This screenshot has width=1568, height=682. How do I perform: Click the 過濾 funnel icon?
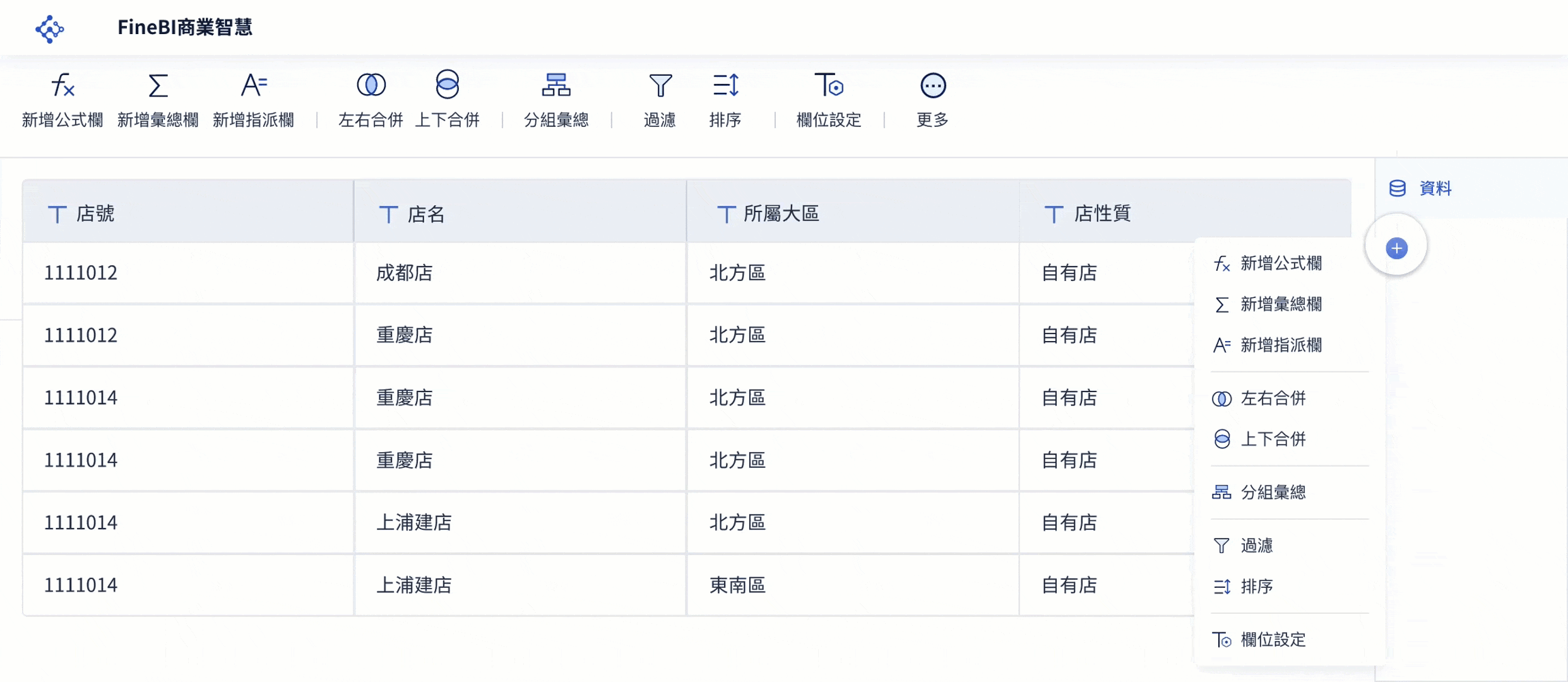point(660,85)
